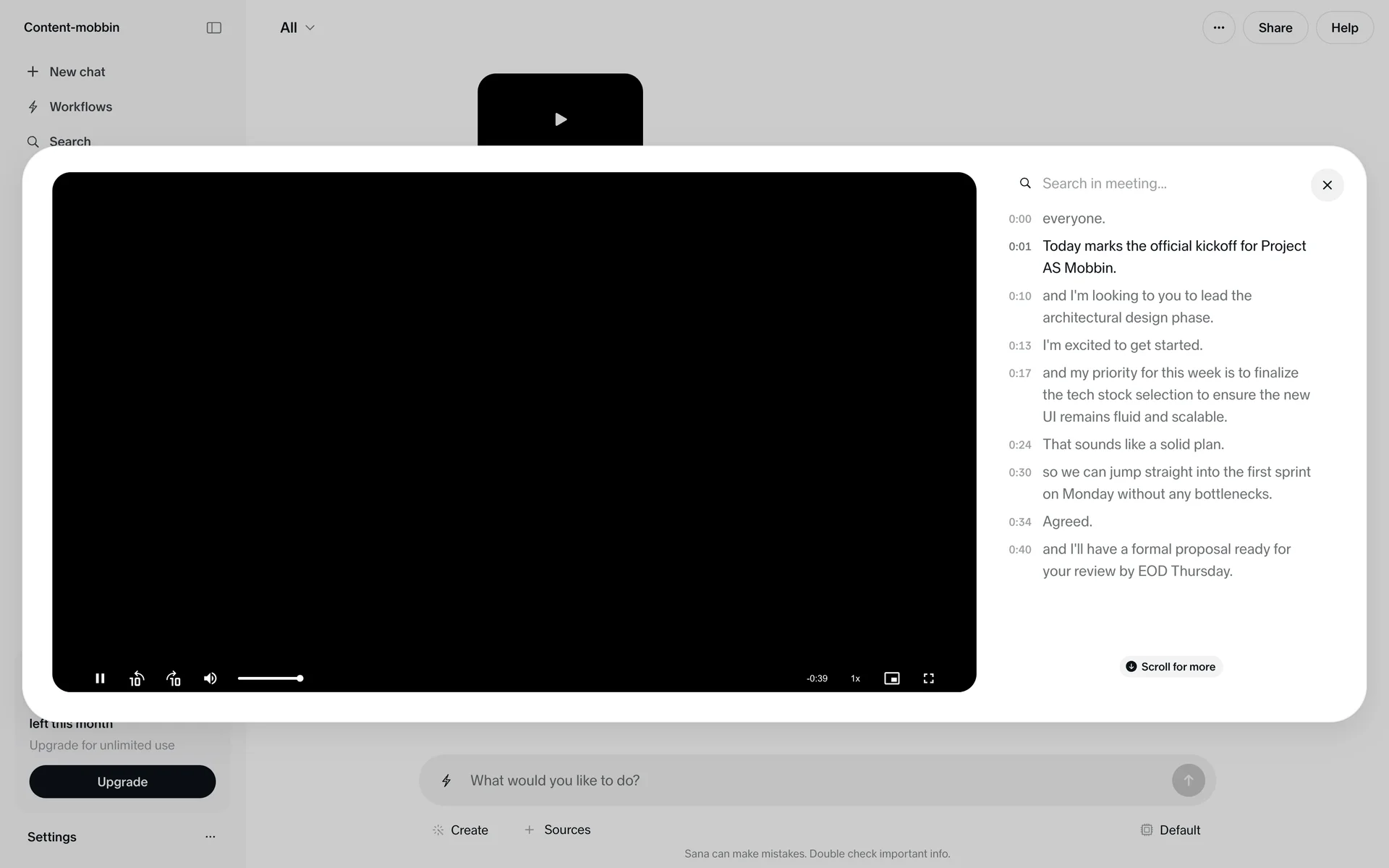
Task: Click the Scroll for more button
Action: (1171, 667)
